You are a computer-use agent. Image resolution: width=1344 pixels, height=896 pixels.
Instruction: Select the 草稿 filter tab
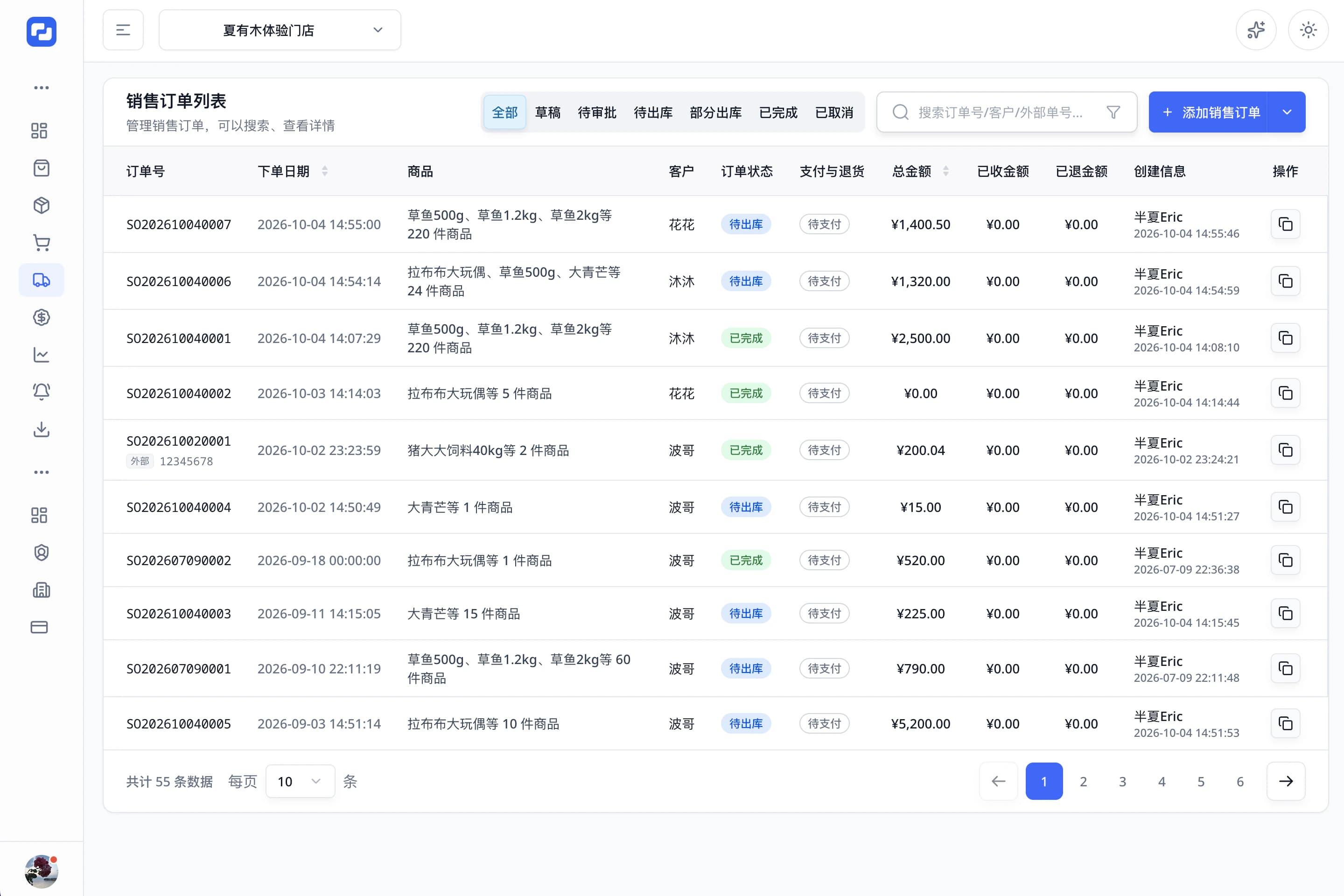(547, 112)
